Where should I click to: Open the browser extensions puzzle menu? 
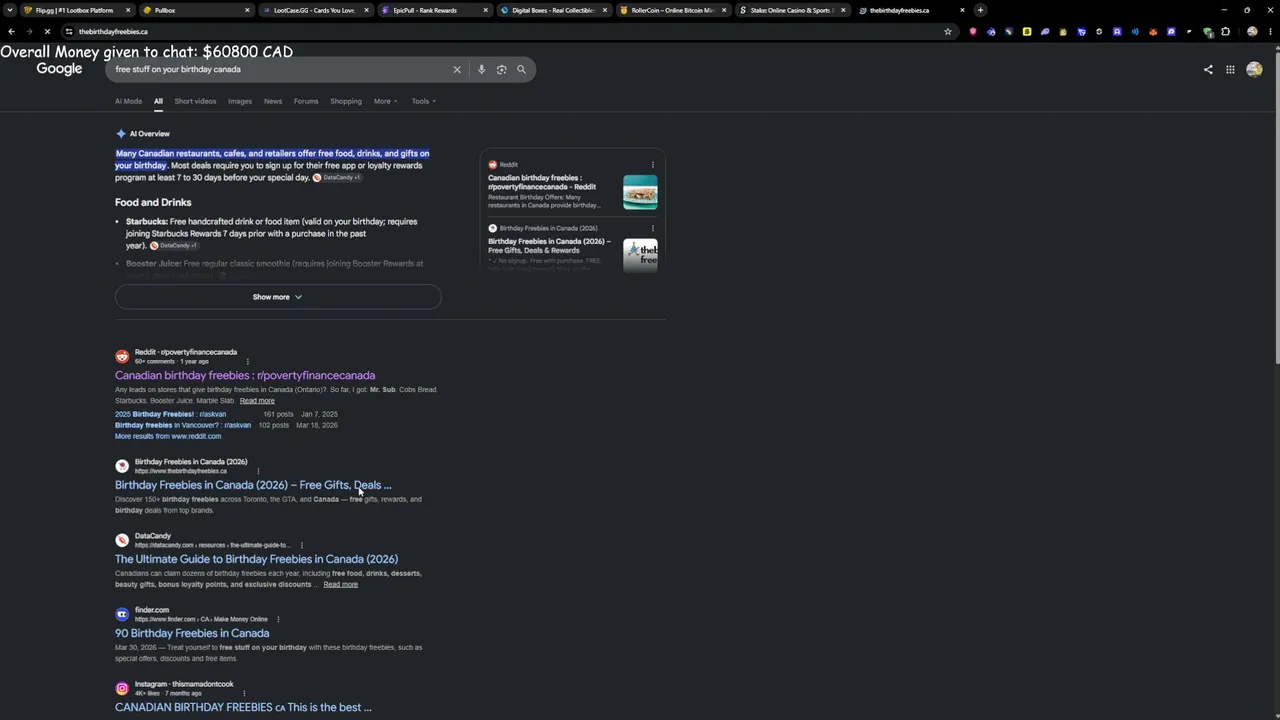pos(1226,31)
